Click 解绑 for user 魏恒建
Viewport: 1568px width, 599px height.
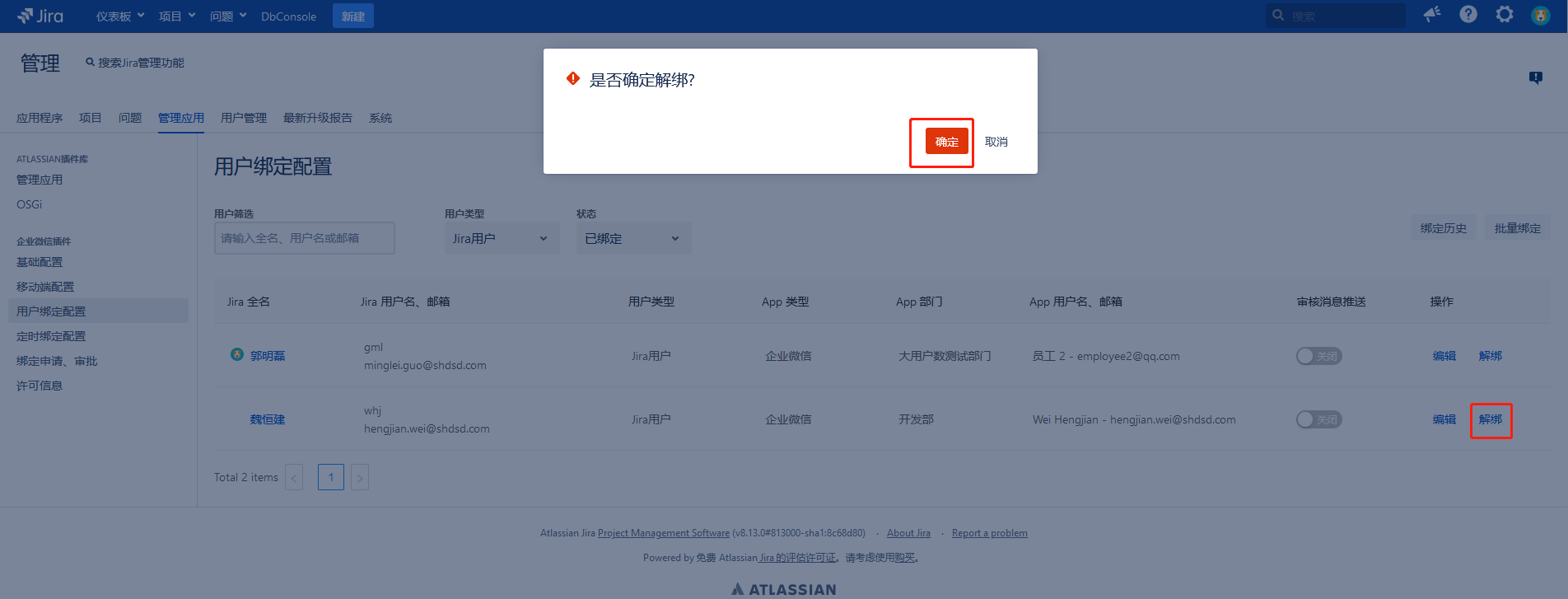pyautogui.click(x=1490, y=419)
